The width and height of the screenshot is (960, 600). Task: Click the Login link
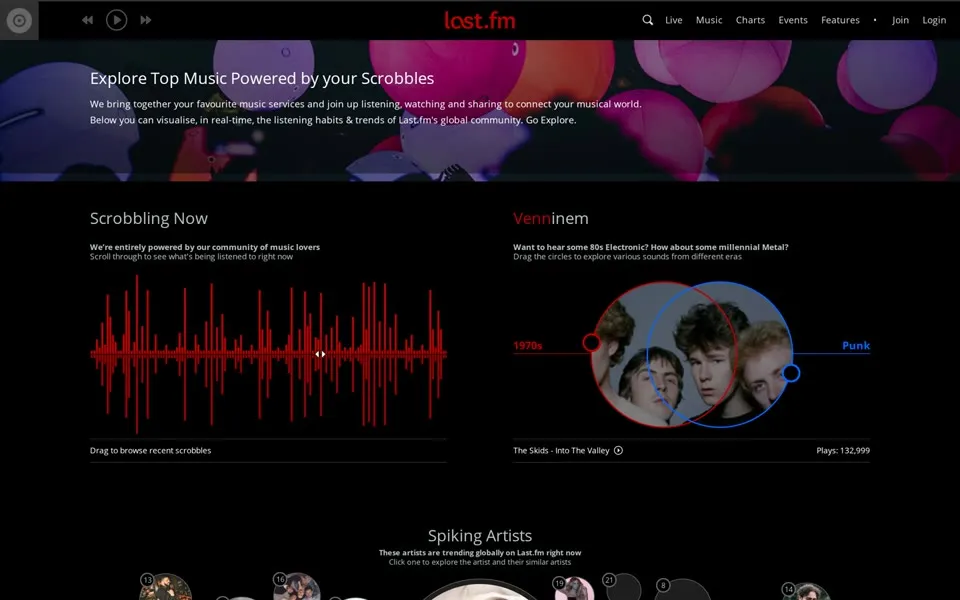[x=934, y=20]
